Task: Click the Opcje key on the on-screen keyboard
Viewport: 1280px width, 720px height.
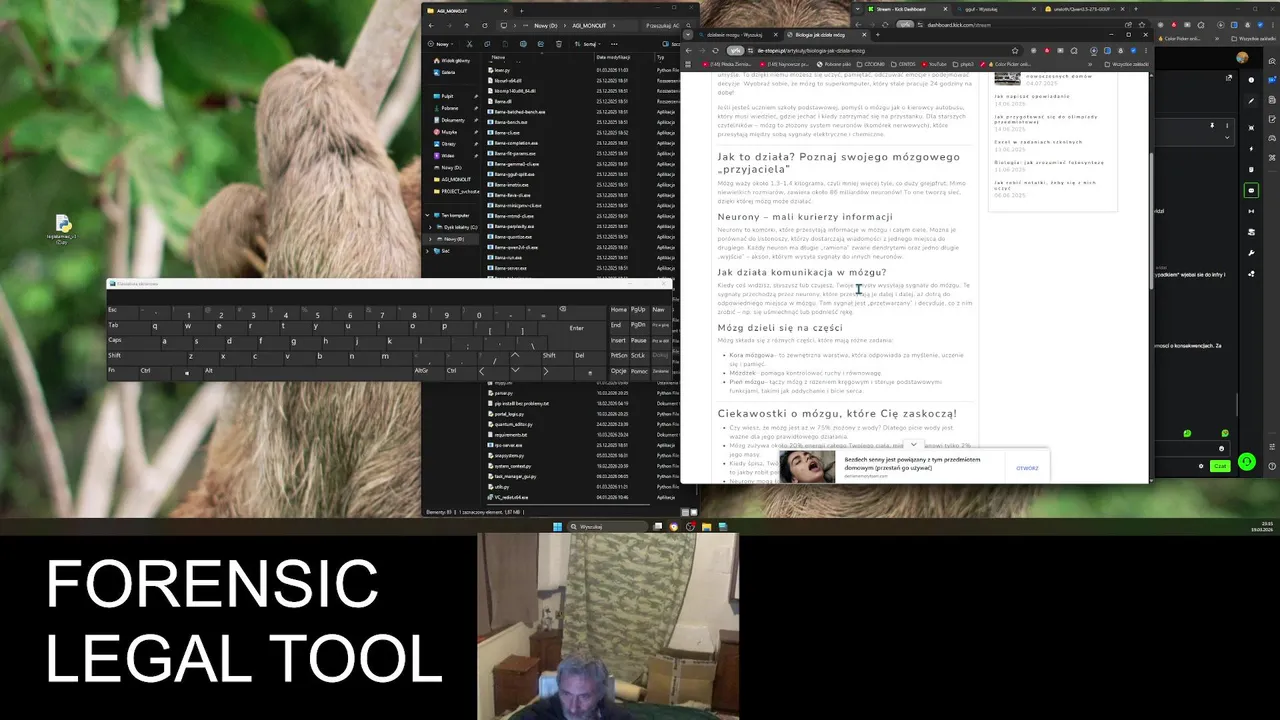Action: (x=618, y=371)
